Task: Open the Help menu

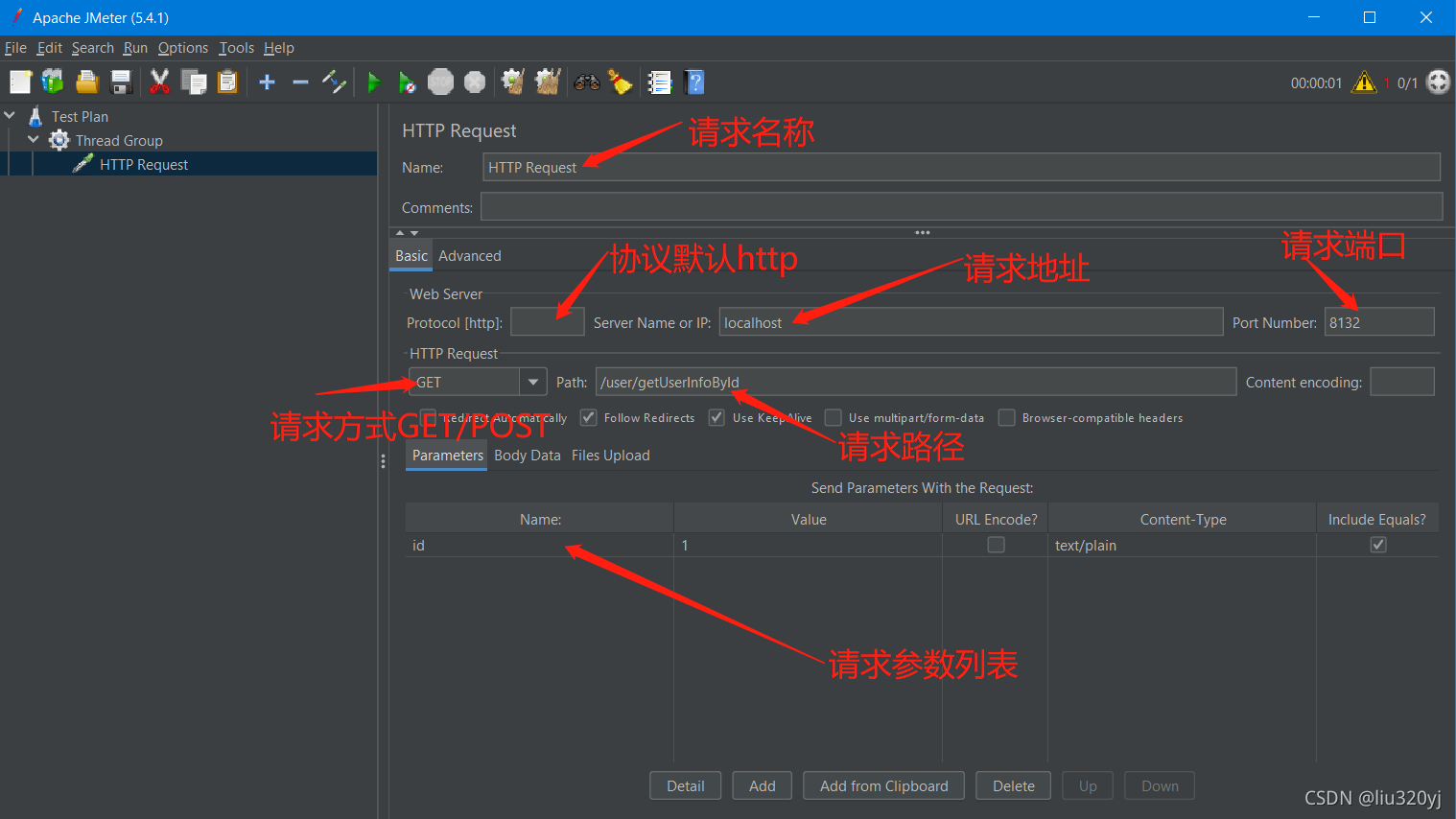Action: point(279,48)
